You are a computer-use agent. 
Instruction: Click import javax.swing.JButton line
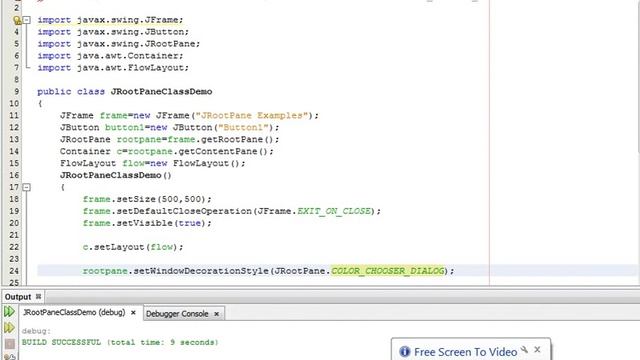[x=113, y=32]
